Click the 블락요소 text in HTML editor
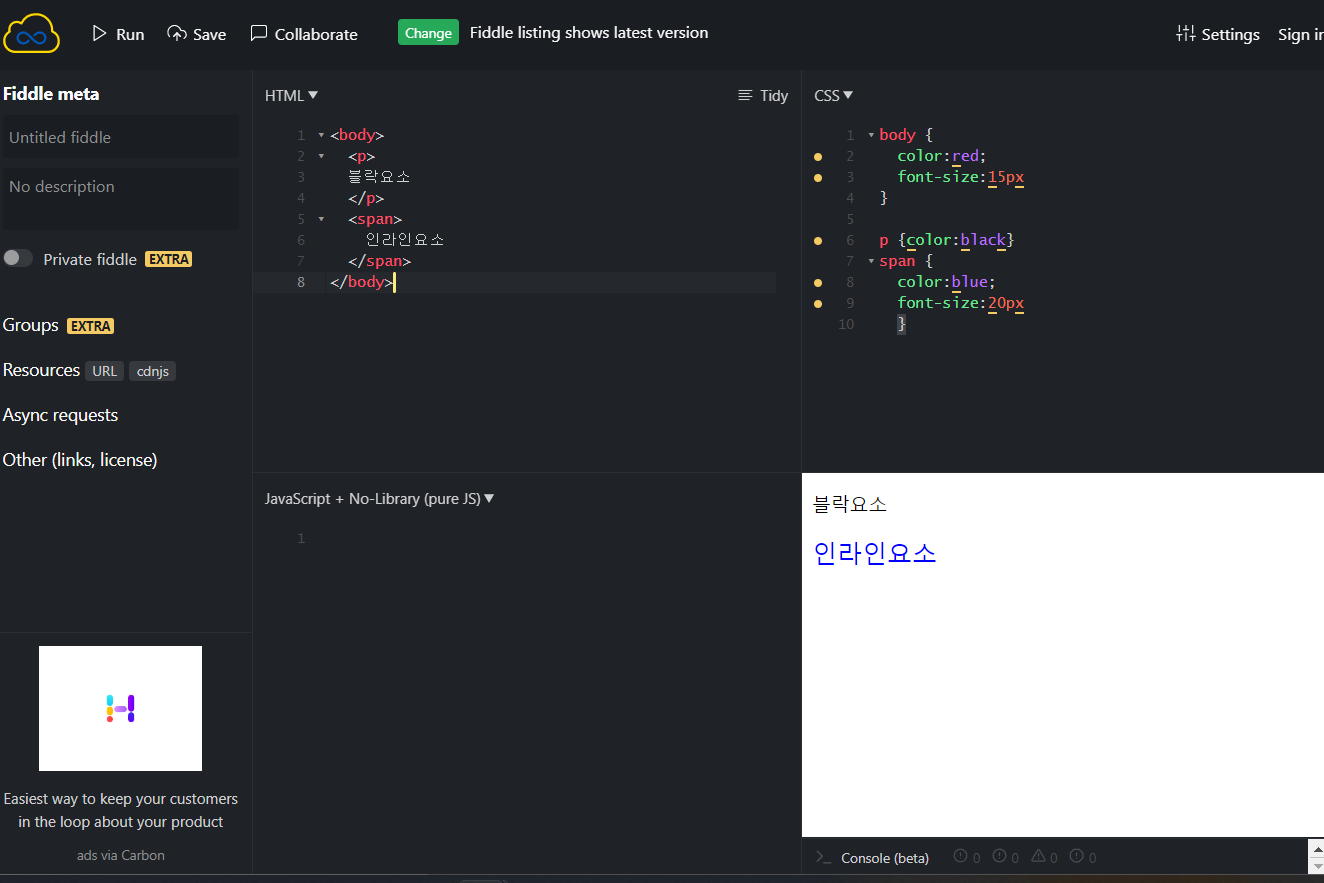 (379, 177)
